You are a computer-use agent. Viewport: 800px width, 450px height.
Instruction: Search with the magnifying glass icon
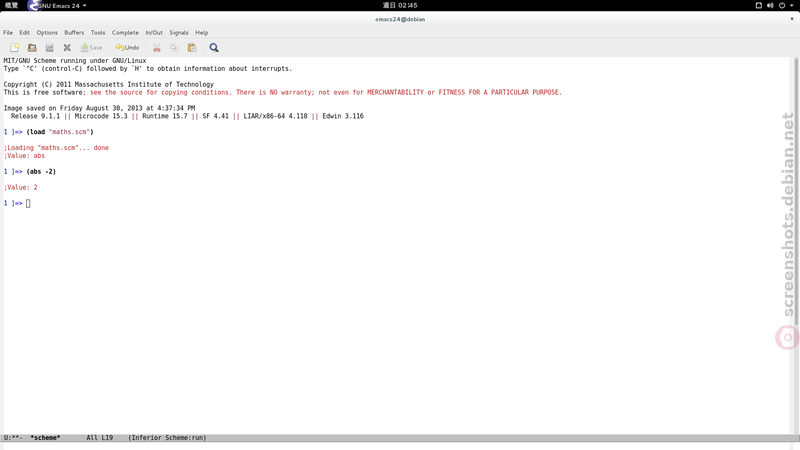click(x=214, y=47)
